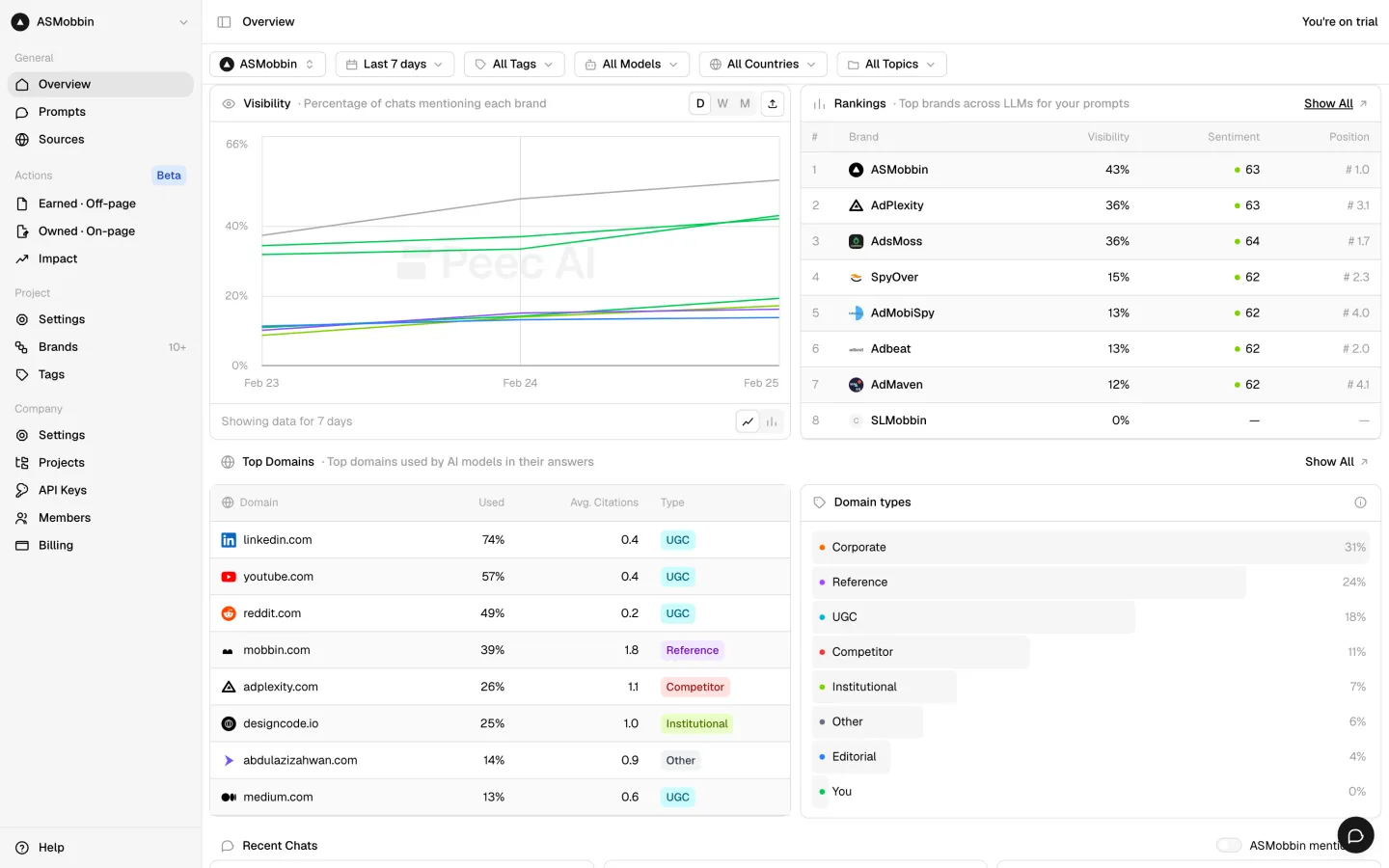Screen dimensions: 1389x868
Task: Open the chat support bubble icon
Action: [1355, 835]
